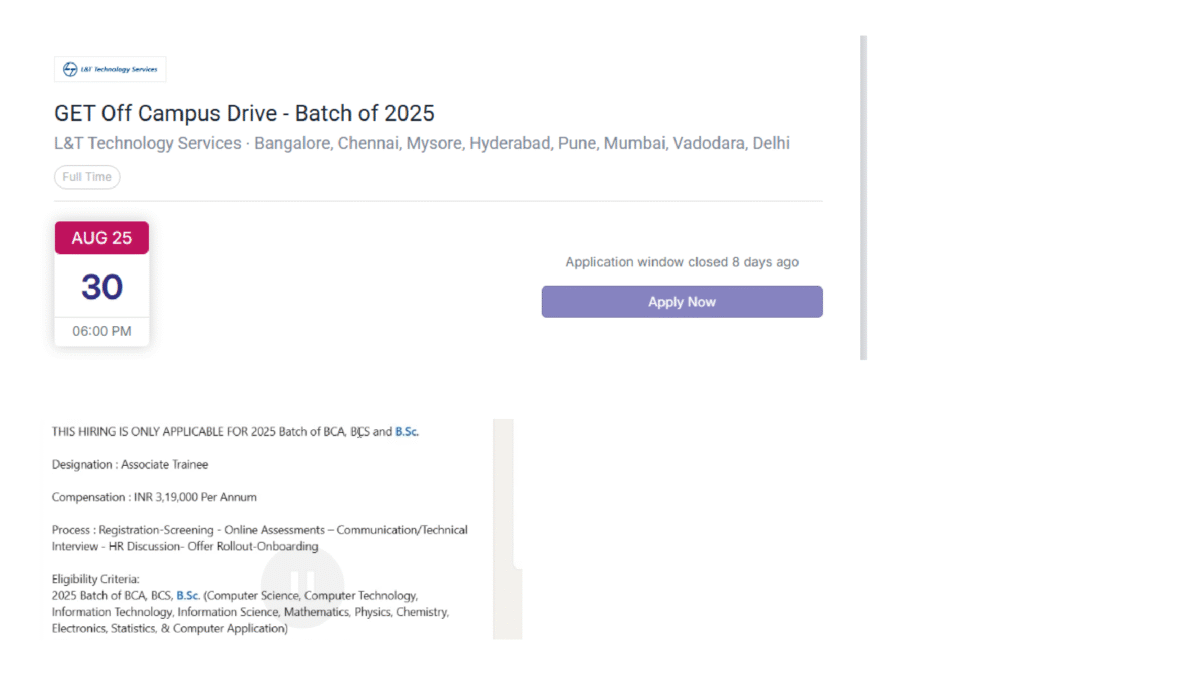Click the 06:00 PM time label
Screen dimensions: 1200x675
(x=102, y=331)
